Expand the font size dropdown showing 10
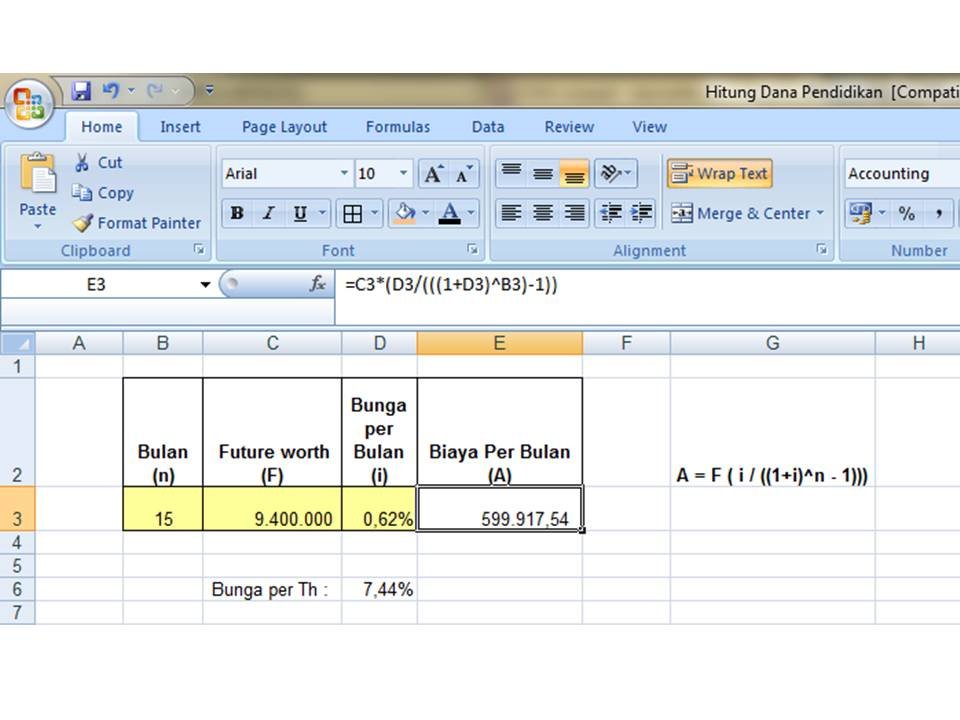 (404, 174)
